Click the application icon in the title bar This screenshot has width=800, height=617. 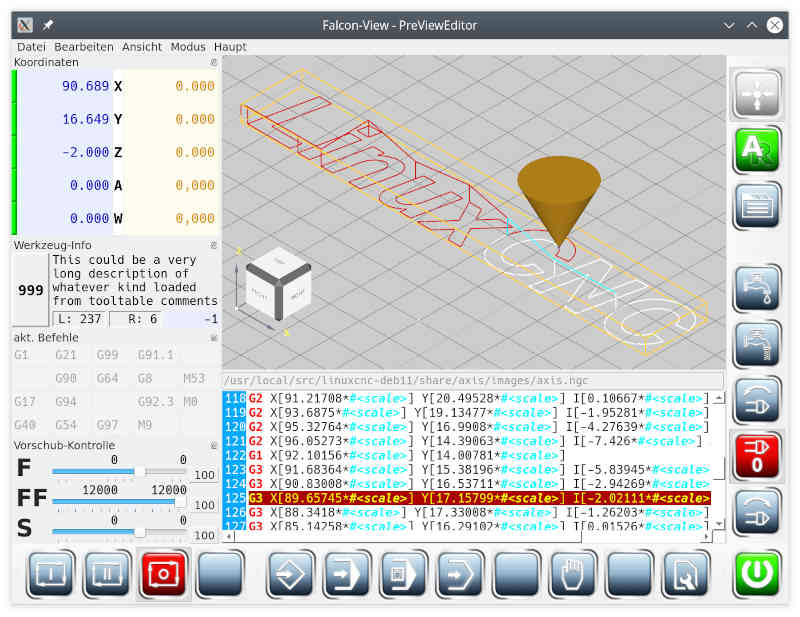click(x=25, y=24)
